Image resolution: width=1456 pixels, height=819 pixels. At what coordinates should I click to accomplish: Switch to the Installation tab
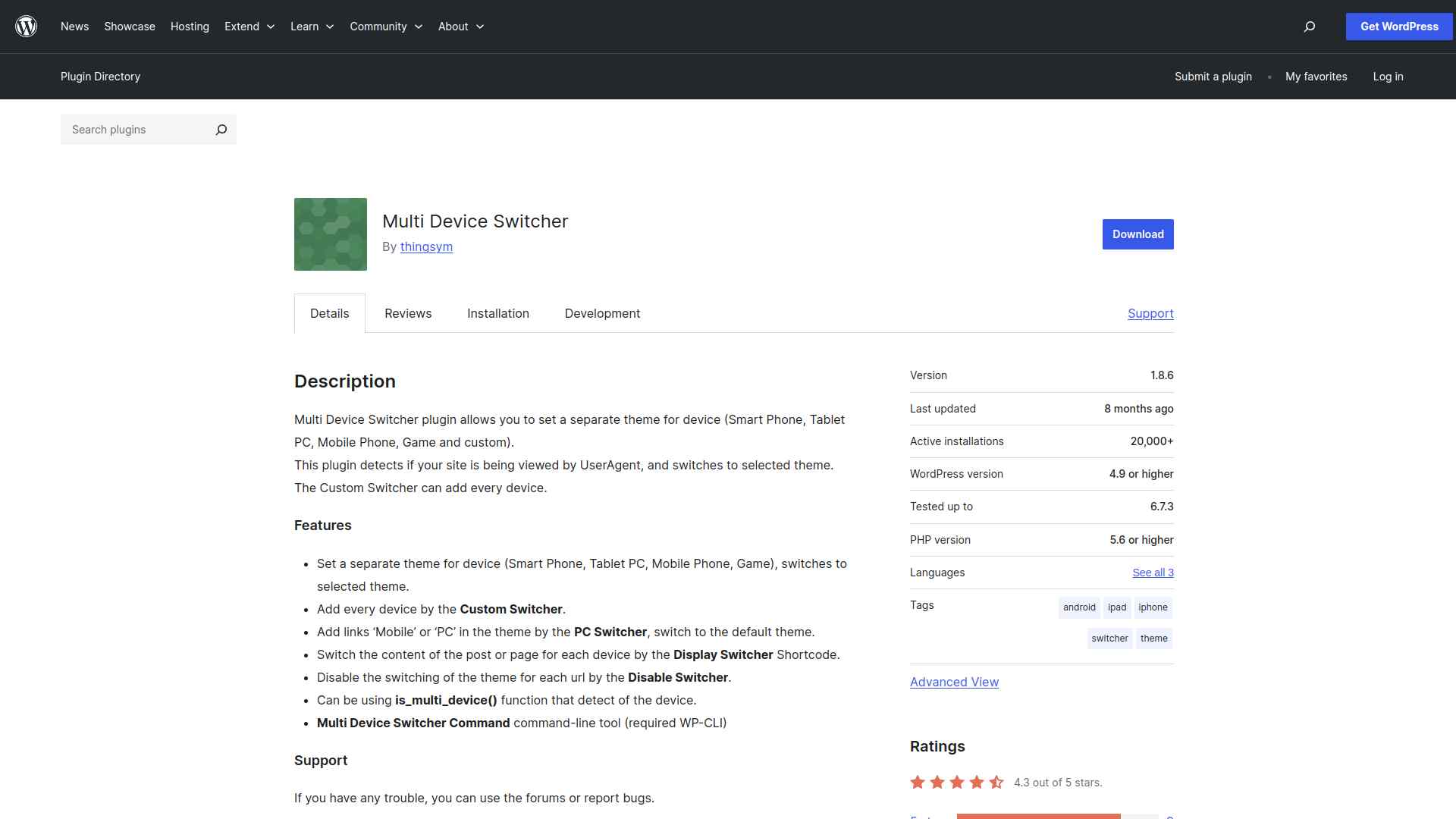tap(498, 313)
